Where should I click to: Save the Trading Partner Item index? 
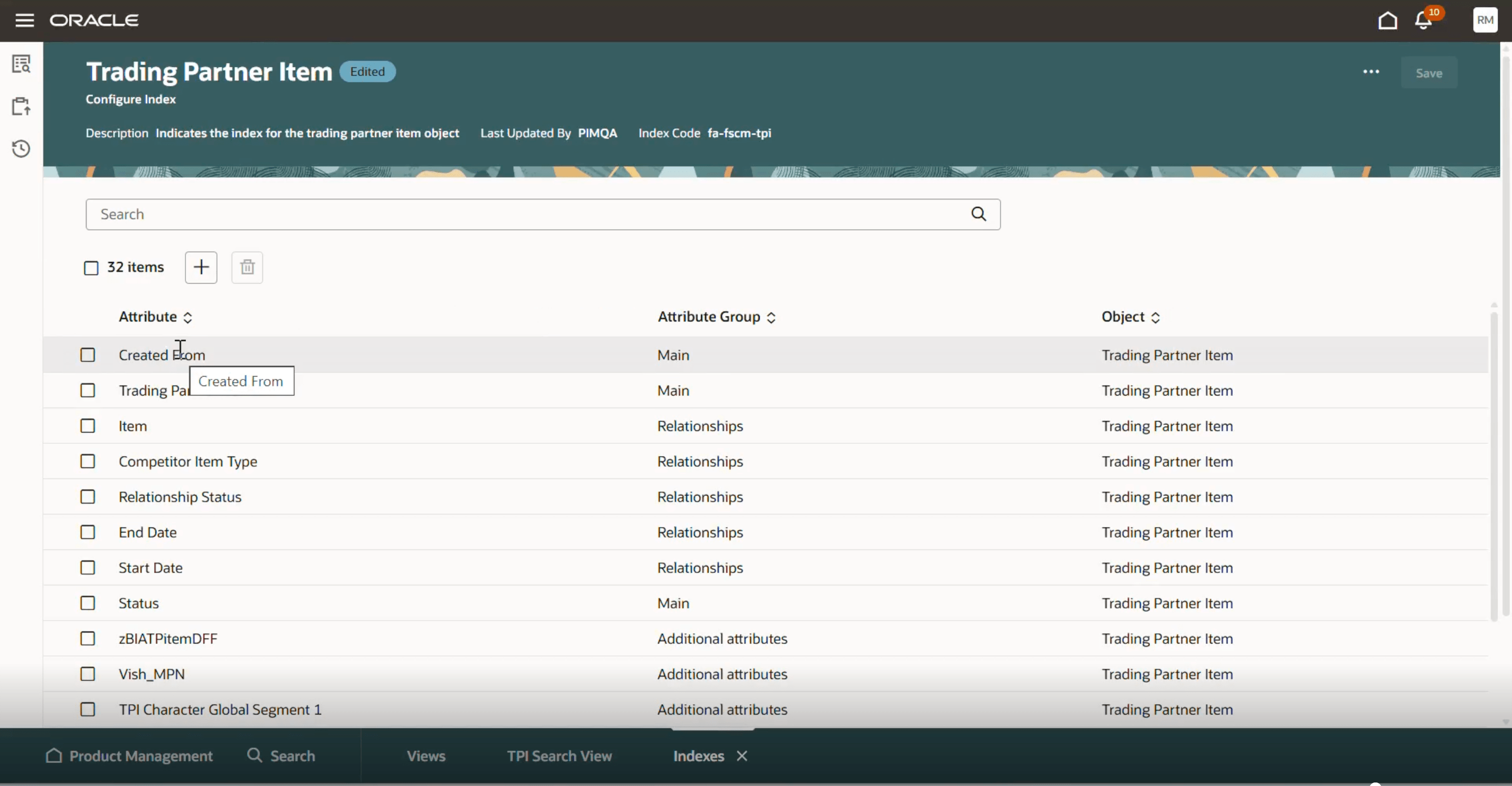(1429, 73)
